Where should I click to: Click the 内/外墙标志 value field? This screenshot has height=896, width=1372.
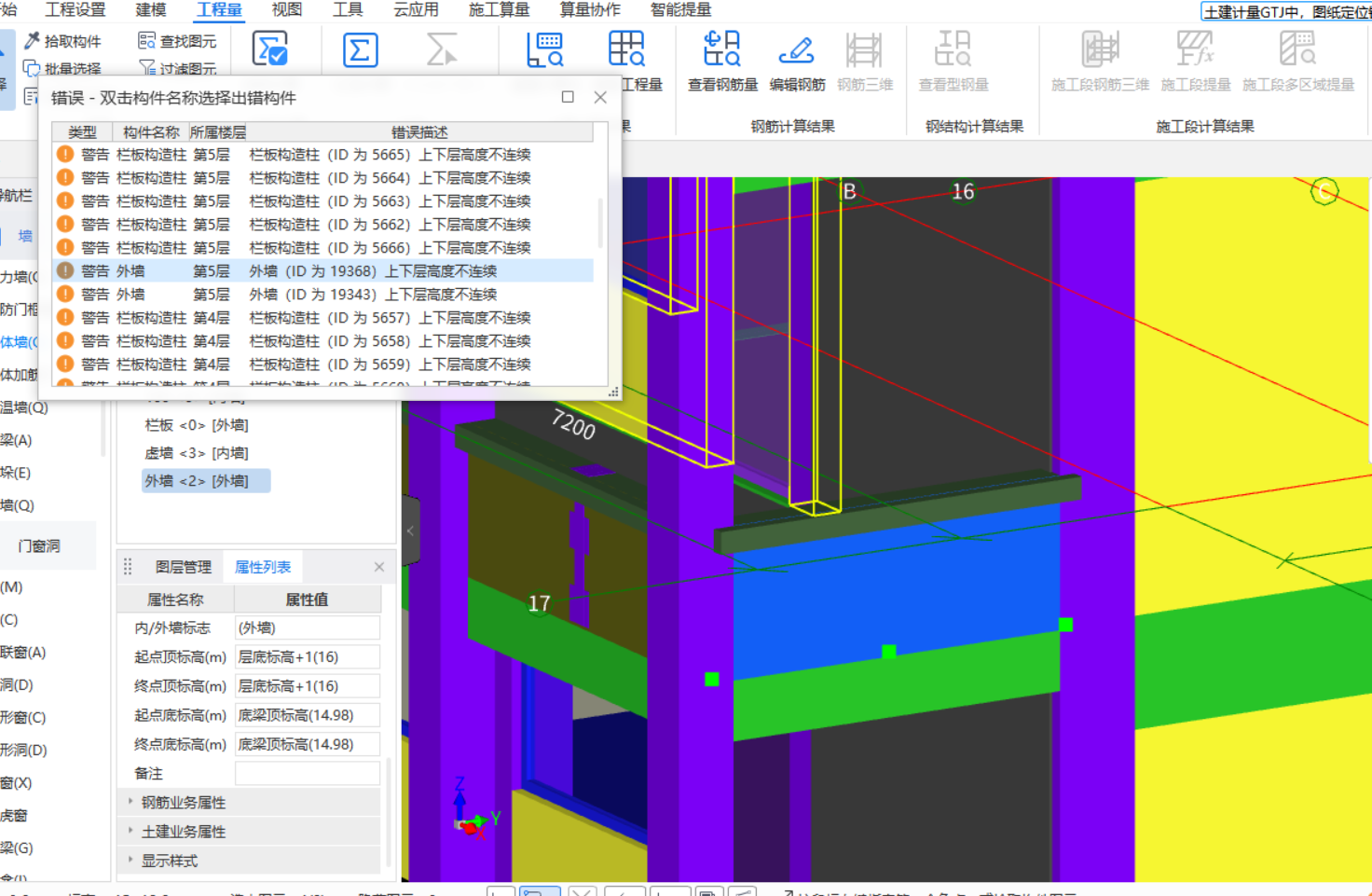point(308,627)
